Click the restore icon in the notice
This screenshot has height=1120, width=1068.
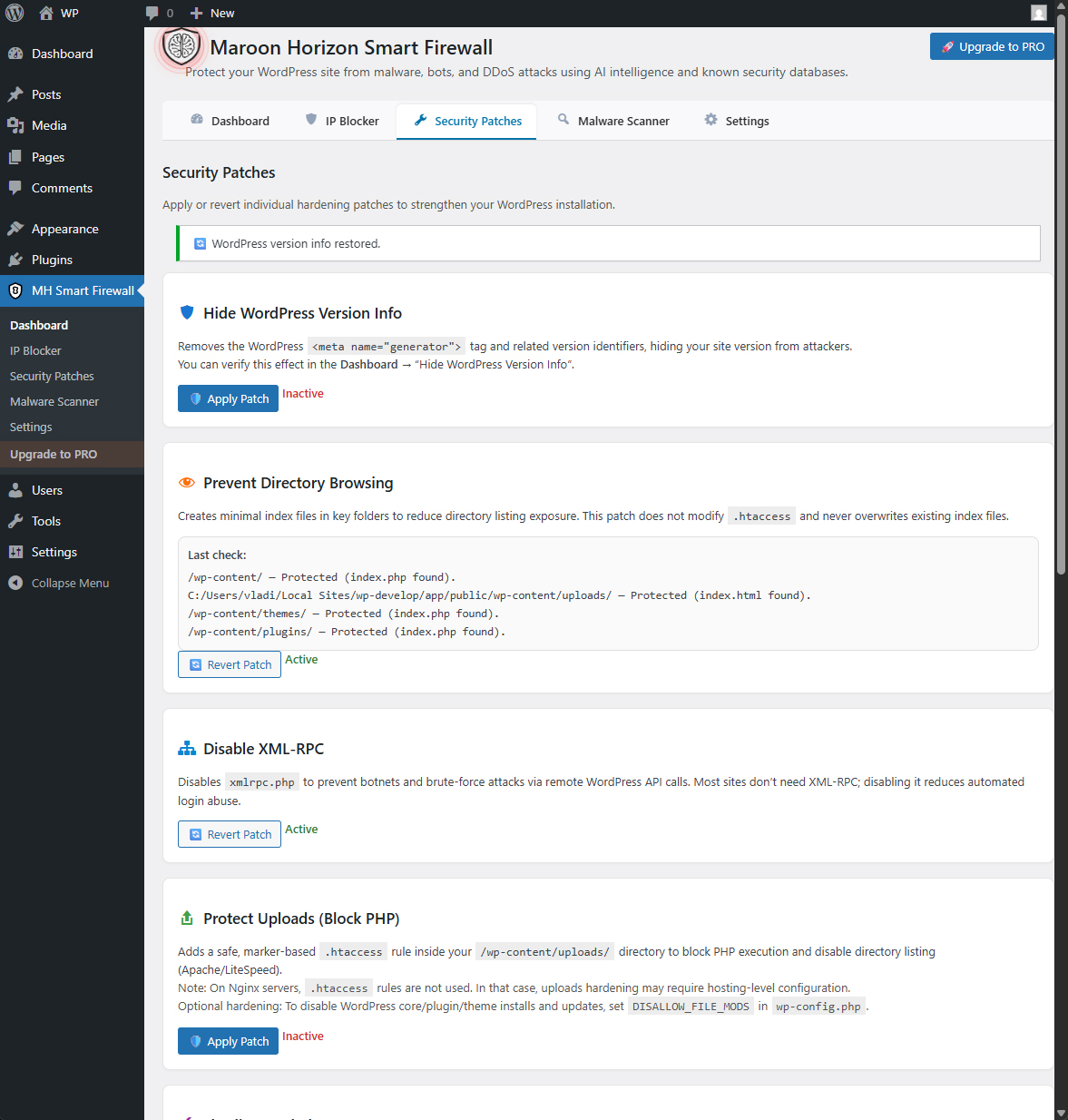pyautogui.click(x=201, y=243)
